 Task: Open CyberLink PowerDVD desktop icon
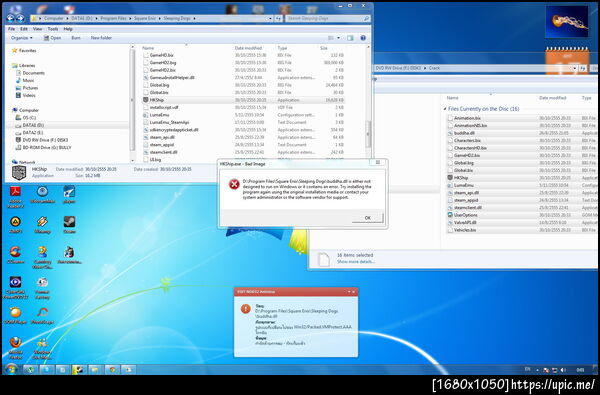[15, 287]
